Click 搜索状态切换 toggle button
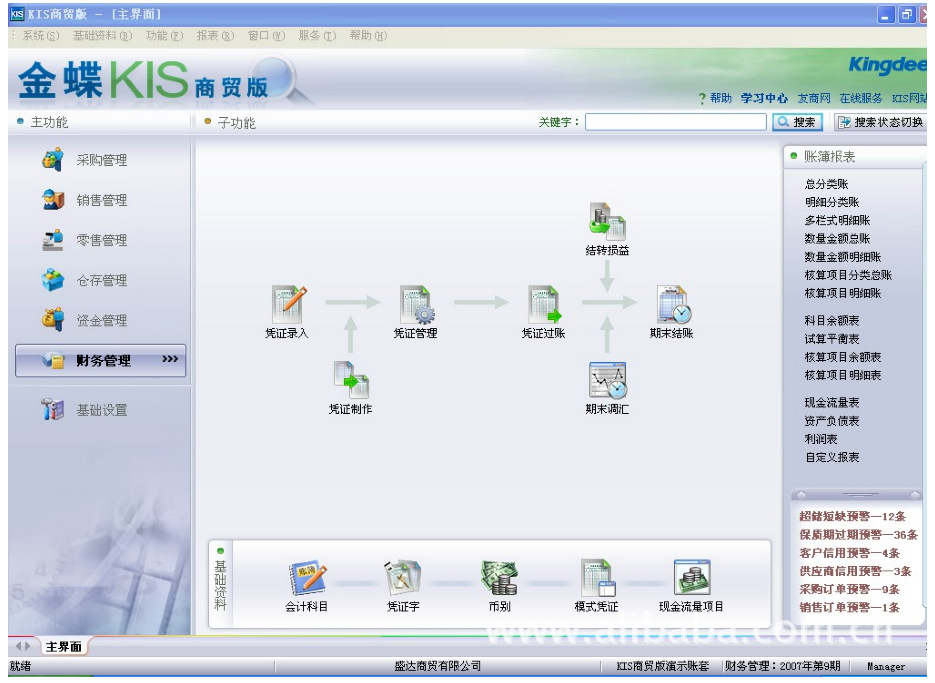935x683 pixels. pyautogui.click(x=880, y=122)
